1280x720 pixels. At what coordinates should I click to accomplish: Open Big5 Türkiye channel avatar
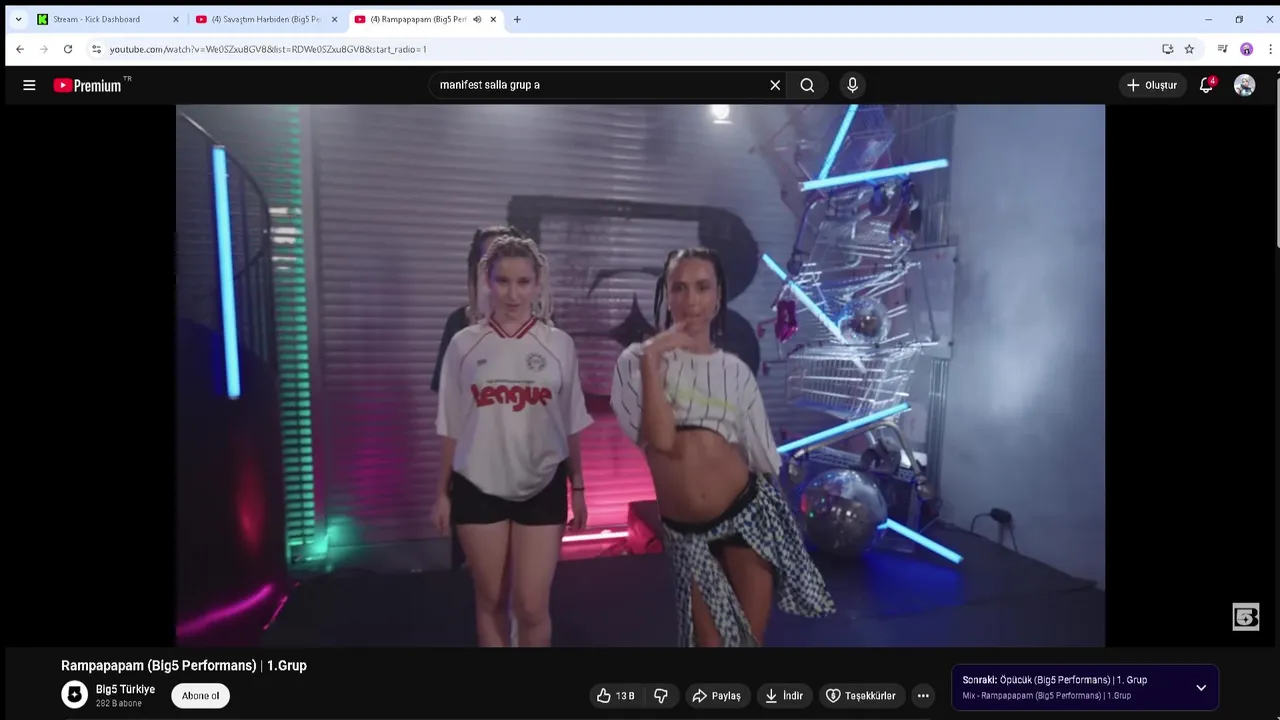[x=75, y=695]
